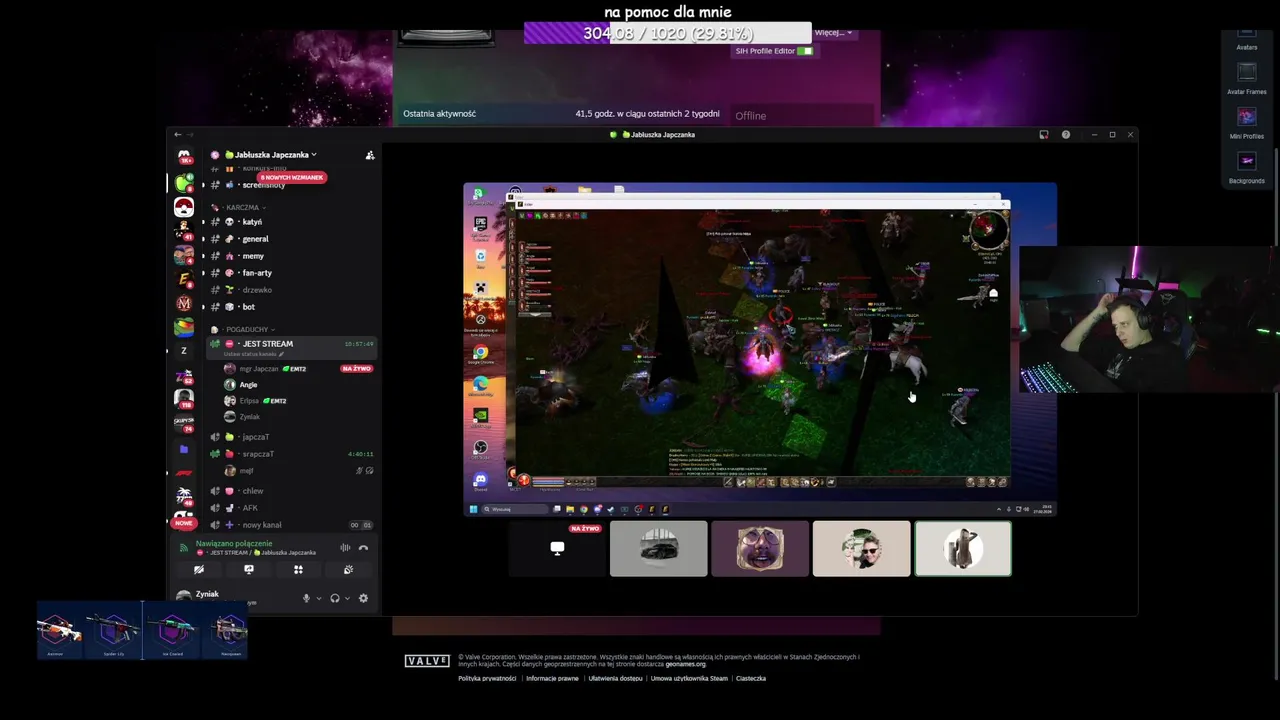
Task: Open geonames.org link in Steam footer
Action: pyautogui.click(x=685, y=664)
